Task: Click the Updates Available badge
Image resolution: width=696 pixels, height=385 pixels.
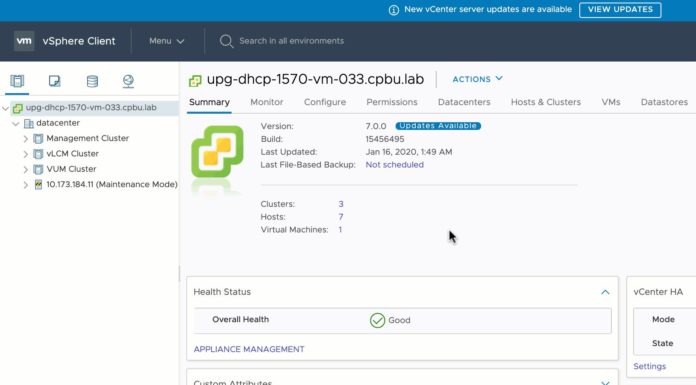Action: coord(438,126)
